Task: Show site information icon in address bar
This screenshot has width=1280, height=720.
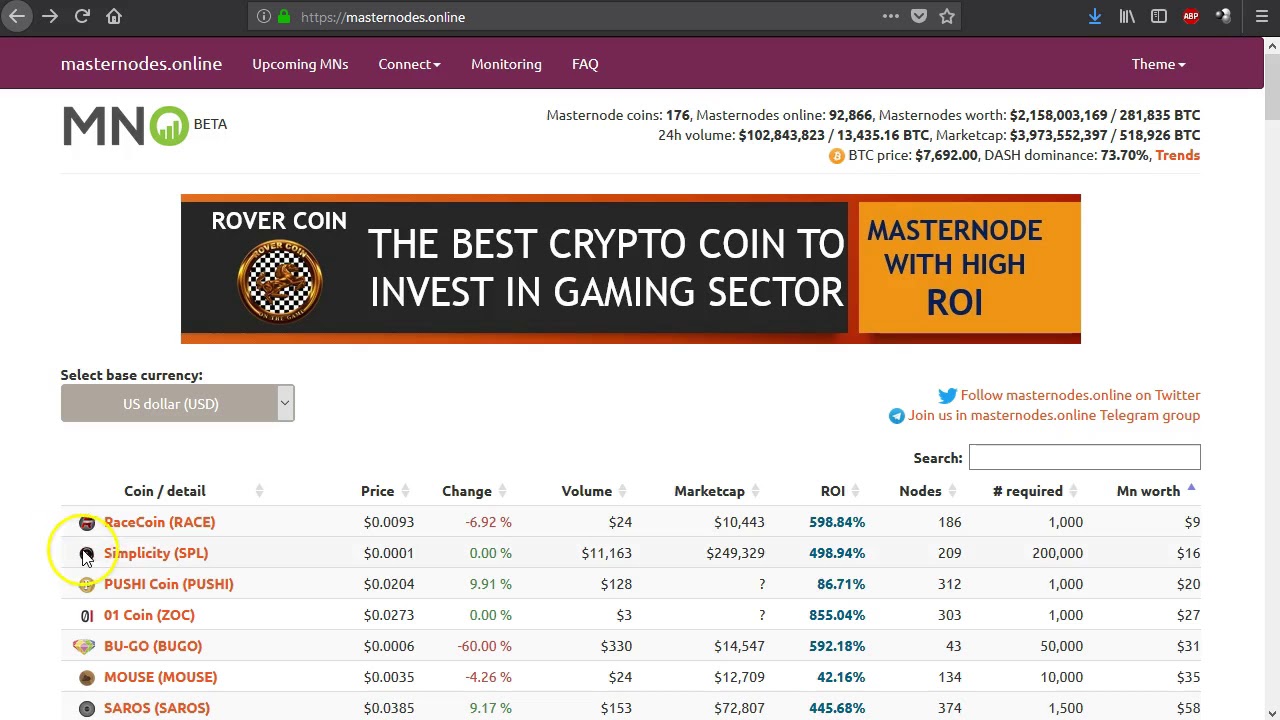Action: click(264, 16)
